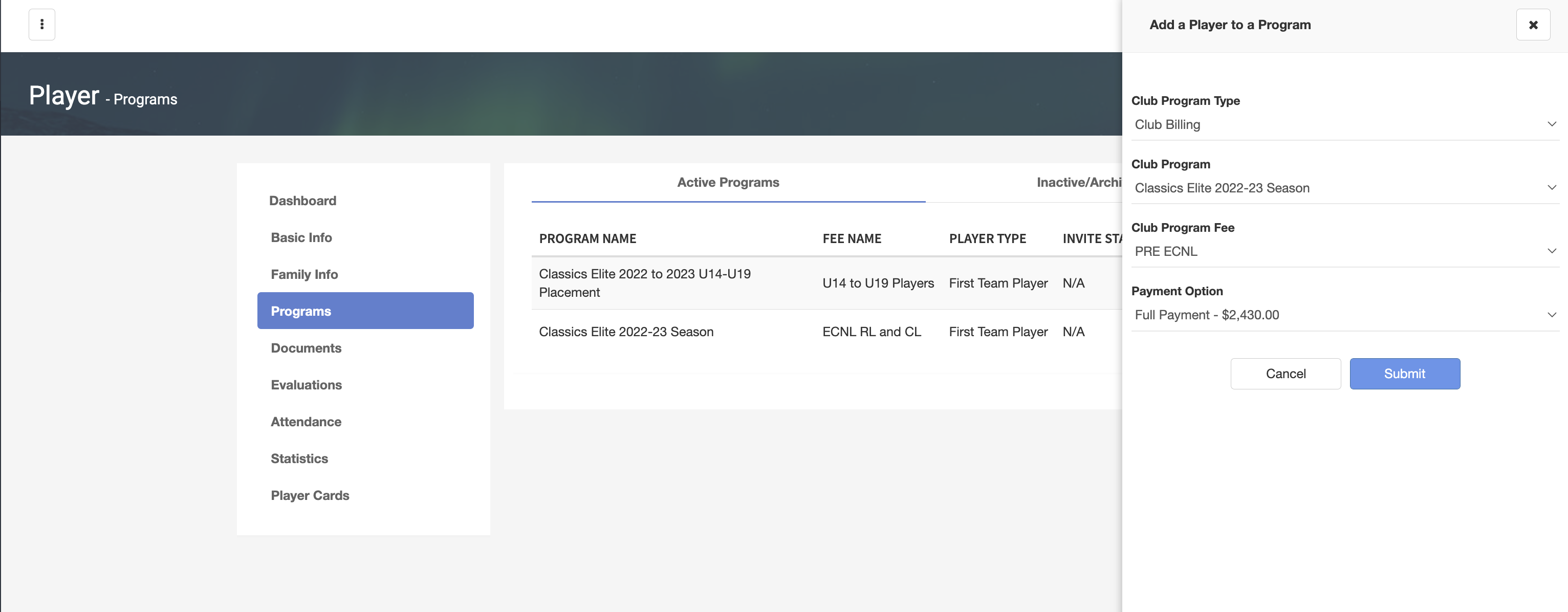
Task: Click the Cancel button
Action: 1286,374
